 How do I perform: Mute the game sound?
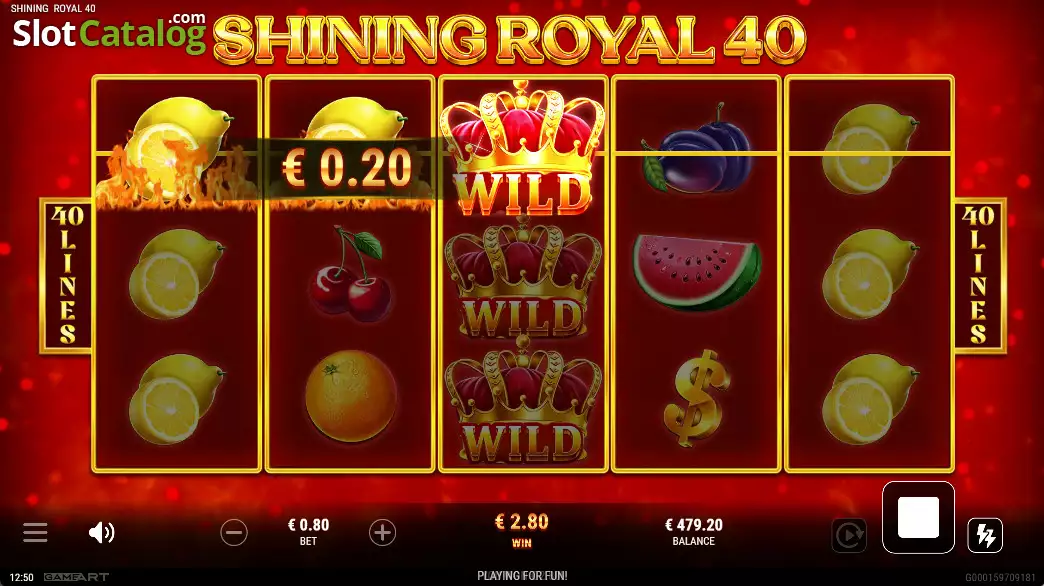pos(102,533)
